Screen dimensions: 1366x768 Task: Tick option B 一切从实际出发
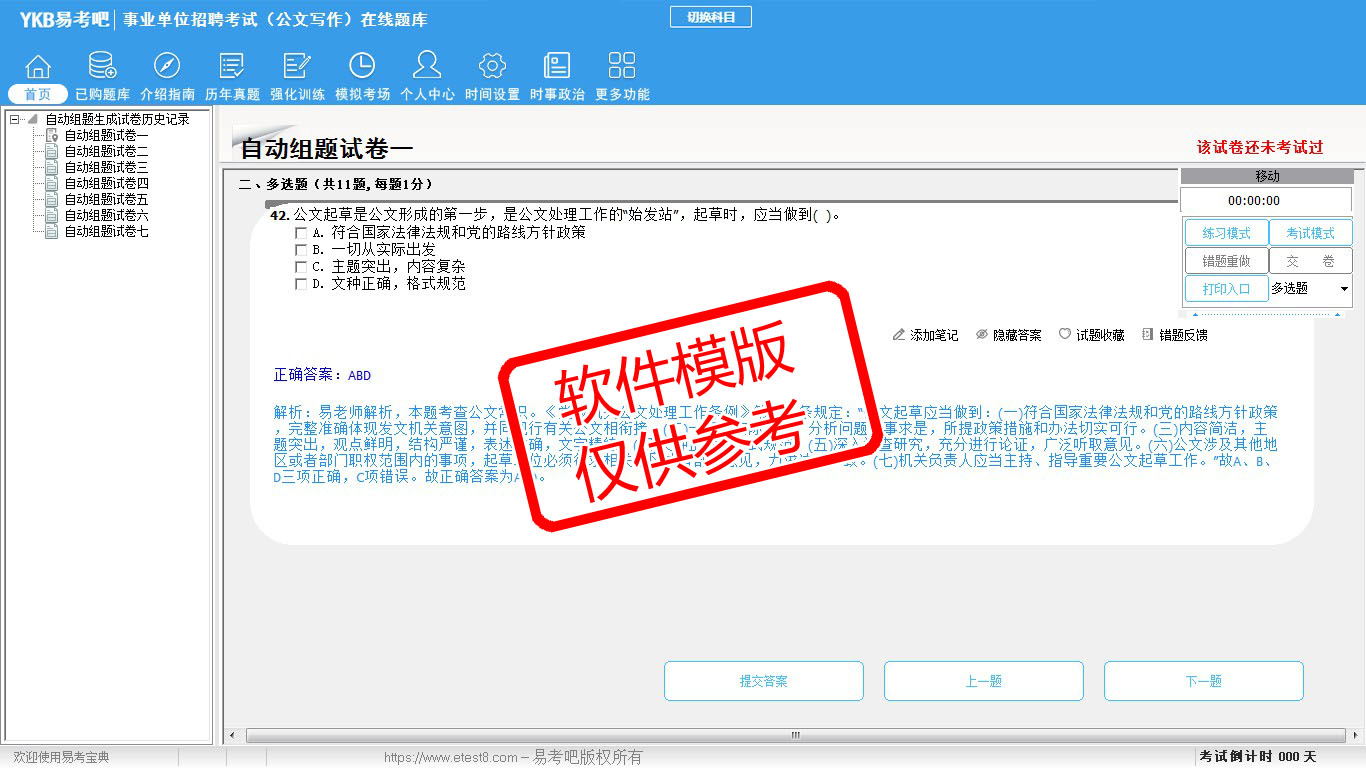tap(301, 250)
